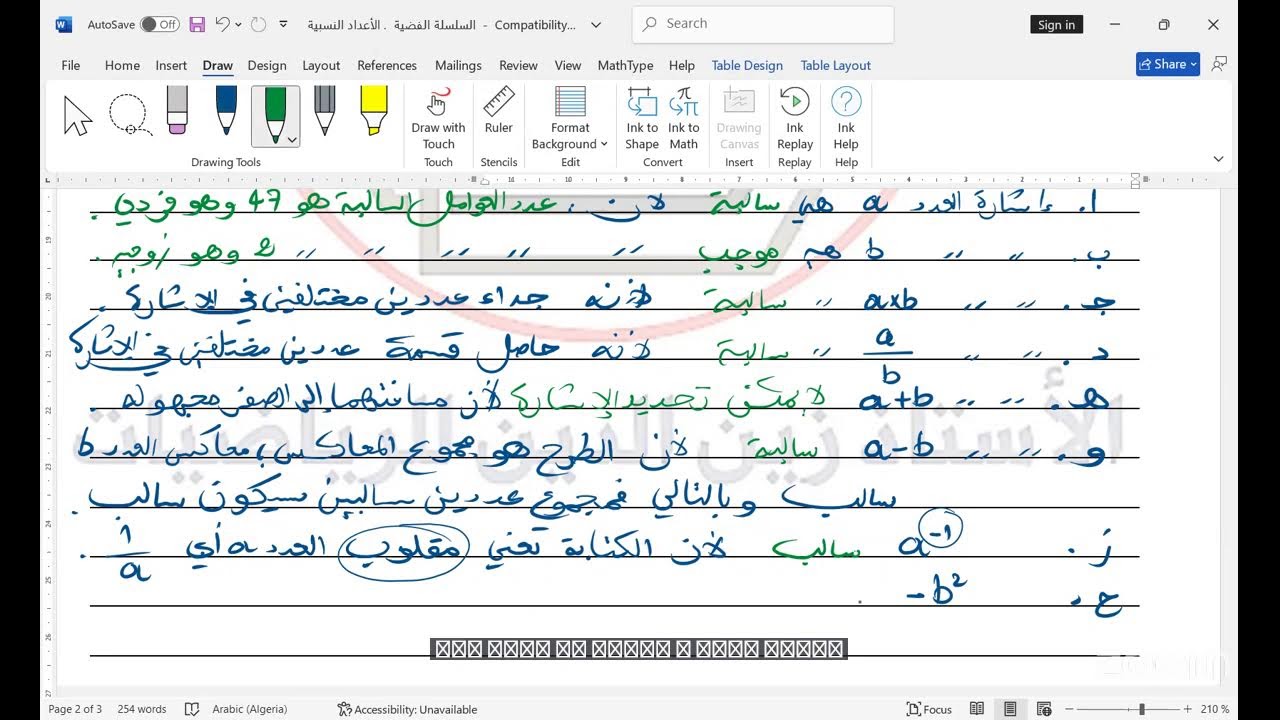The height and width of the screenshot is (720, 1280).
Task: Select the gray pencil tool
Action: pyautogui.click(x=324, y=110)
